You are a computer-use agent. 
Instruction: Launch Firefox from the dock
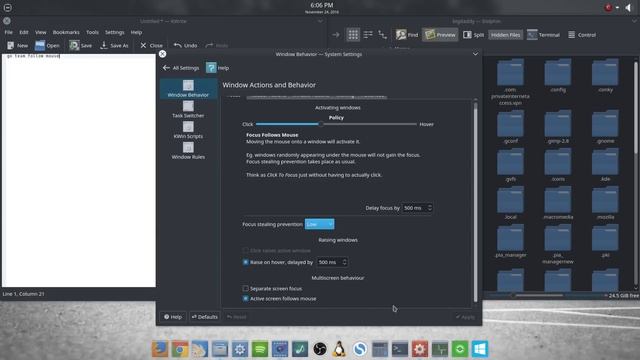tap(160, 349)
